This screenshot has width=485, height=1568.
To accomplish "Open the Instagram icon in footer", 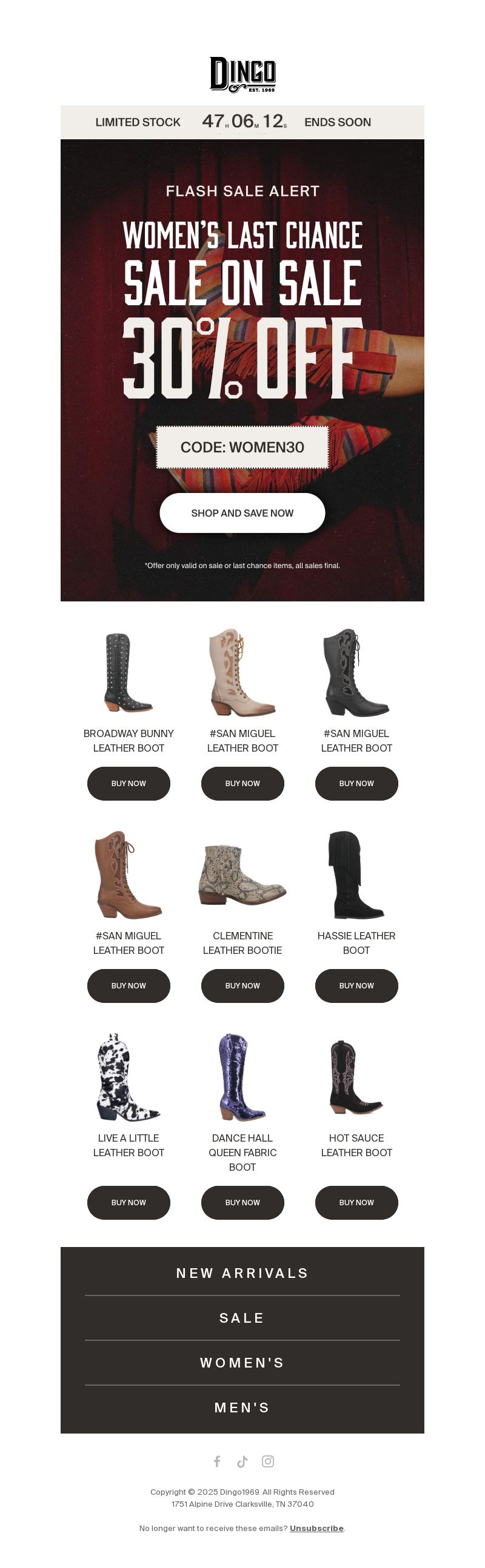I will (x=268, y=1461).
